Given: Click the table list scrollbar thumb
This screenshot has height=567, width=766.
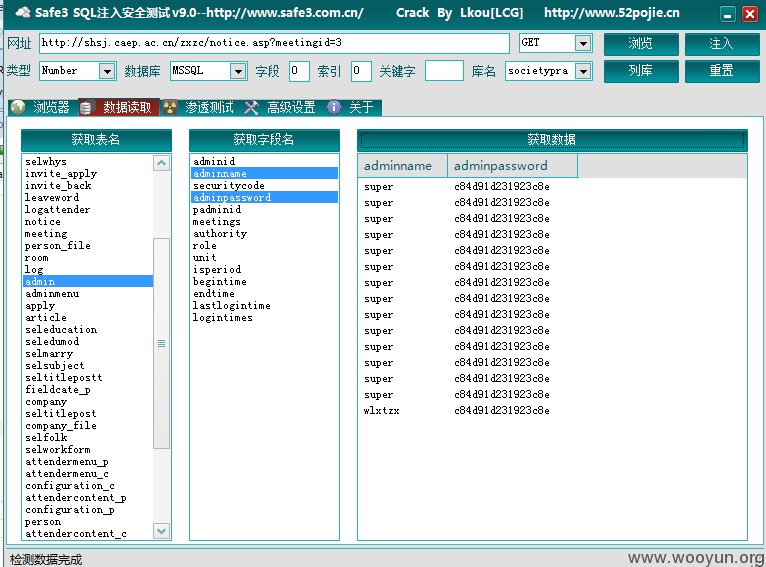Looking at the screenshot, I should pos(161,343).
